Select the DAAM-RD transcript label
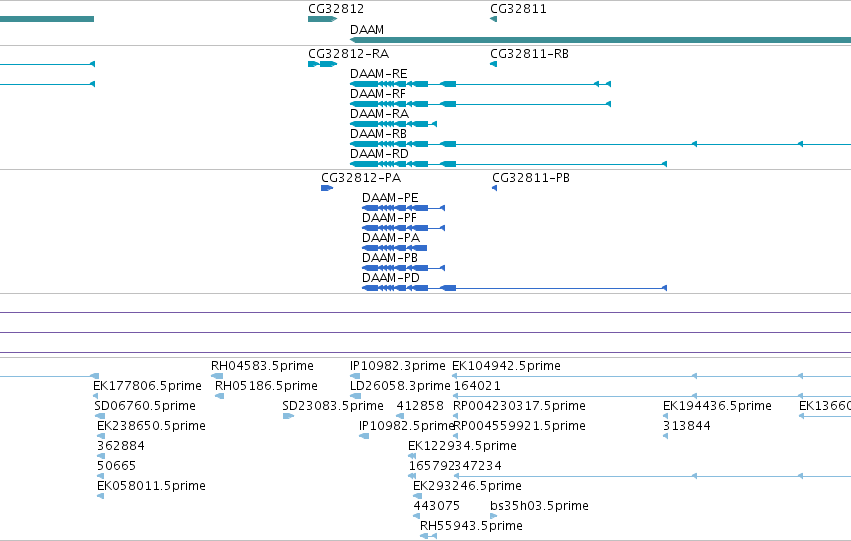This screenshot has width=851, height=541. [379, 154]
